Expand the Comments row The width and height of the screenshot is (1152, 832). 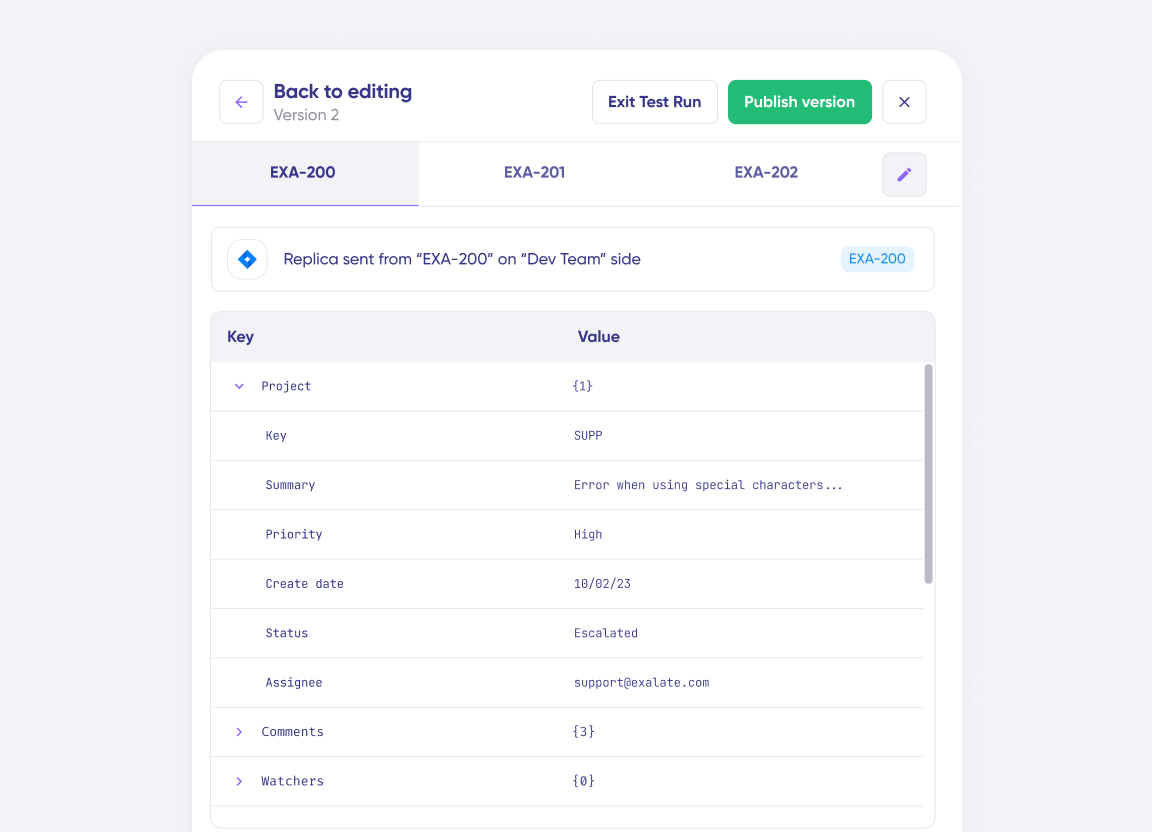[239, 732]
